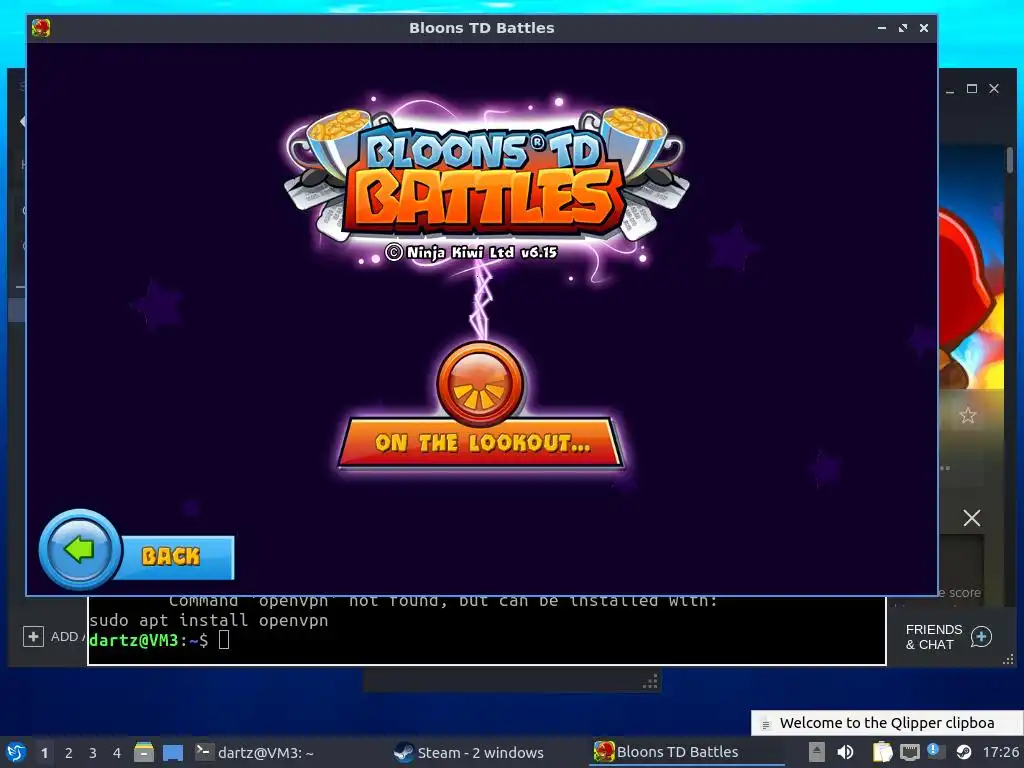
Task: Click the favorite star icon in Steam
Action: tap(968, 415)
